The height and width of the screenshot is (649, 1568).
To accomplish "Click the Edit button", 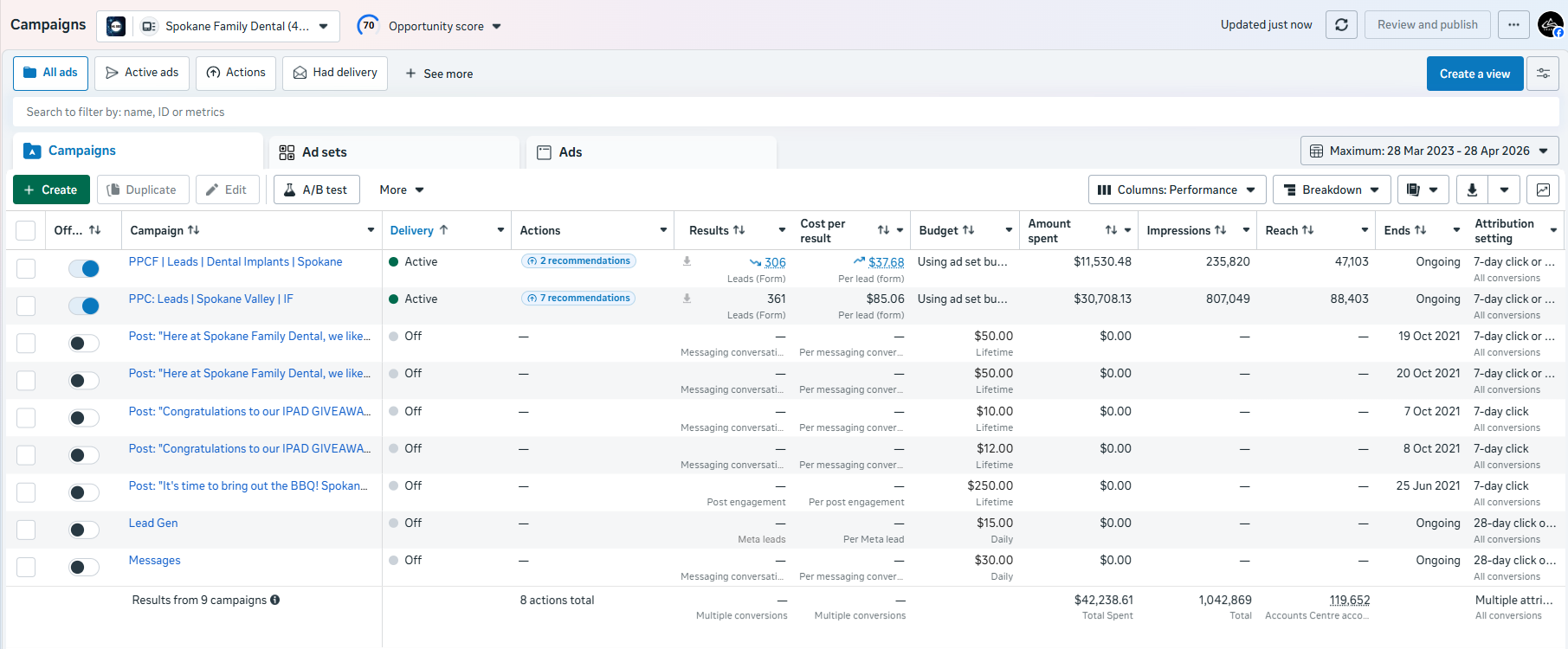I will (227, 190).
